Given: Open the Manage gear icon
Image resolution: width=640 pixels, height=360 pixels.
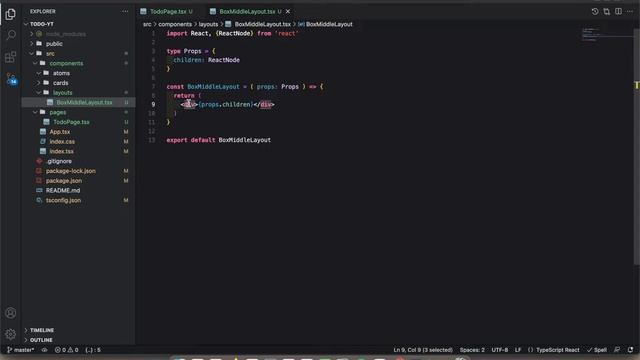Looking at the screenshot, I should point(11,334).
